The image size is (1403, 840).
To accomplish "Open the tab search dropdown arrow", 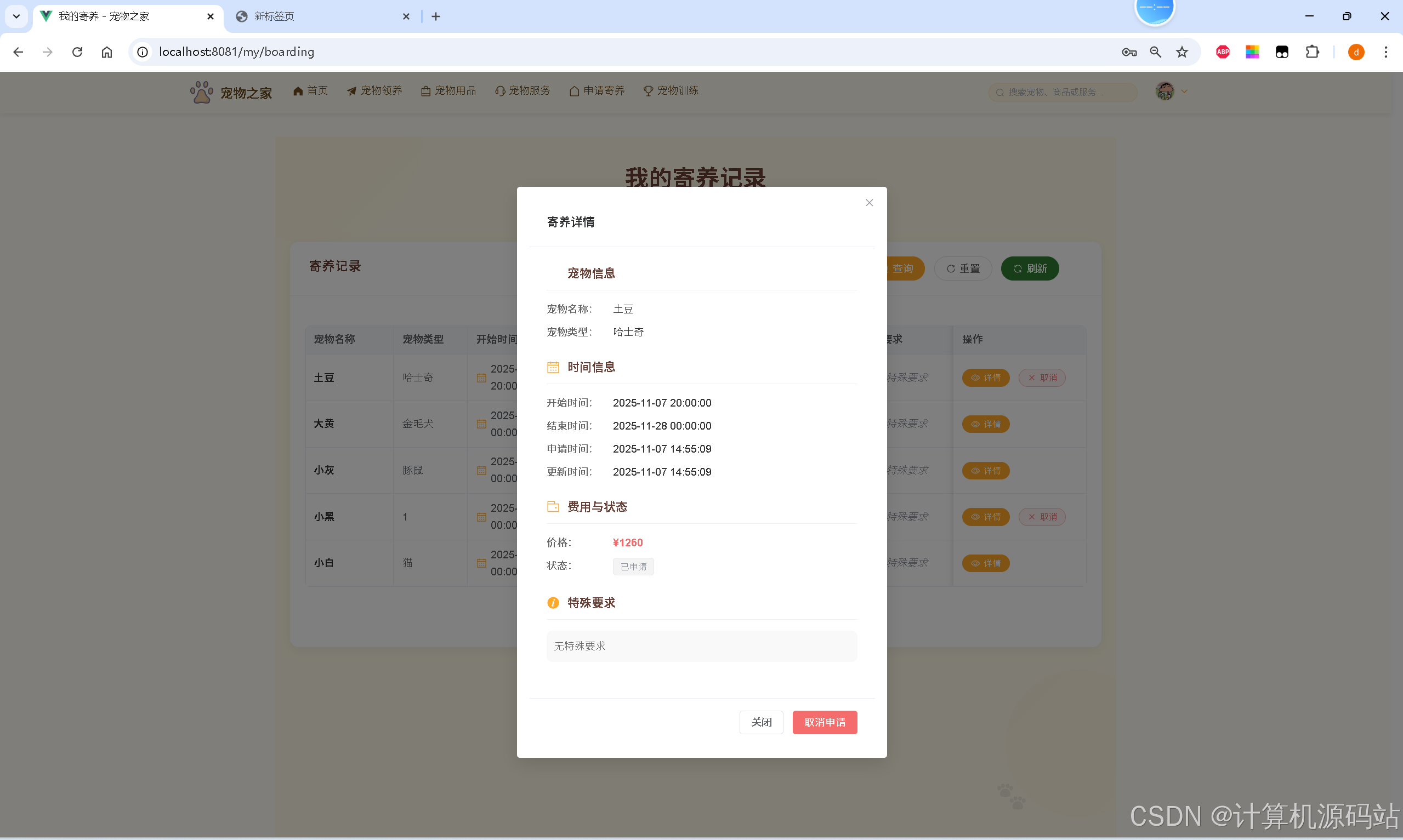I will click(x=16, y=16).
